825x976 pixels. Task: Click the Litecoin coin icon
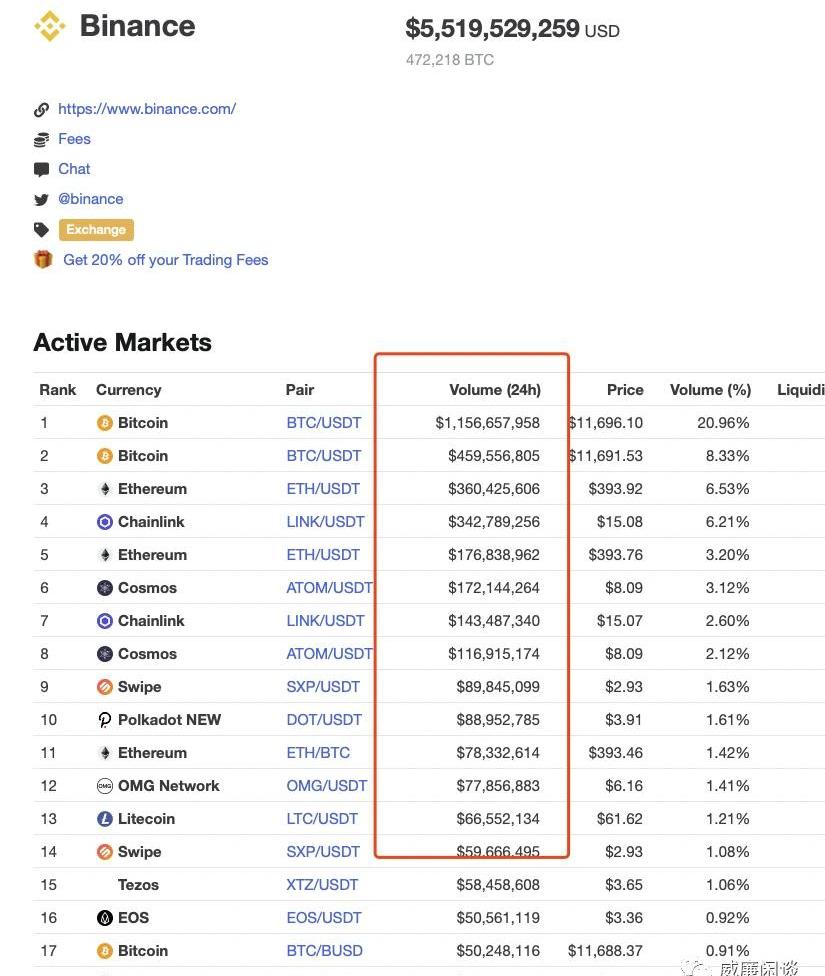[105, 819]
